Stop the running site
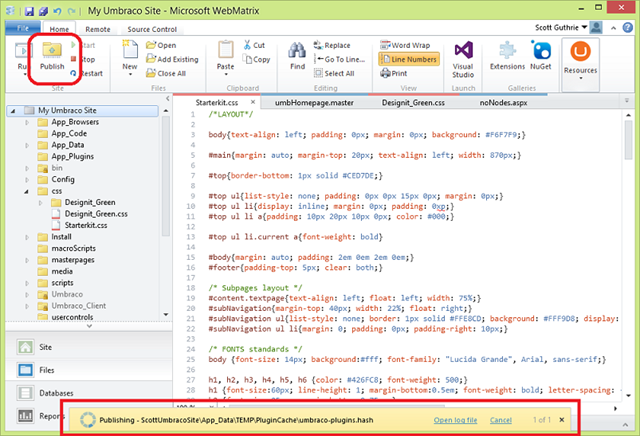Image resolution: width=640 pixels, height=436 pixels. tap(83, 59)
